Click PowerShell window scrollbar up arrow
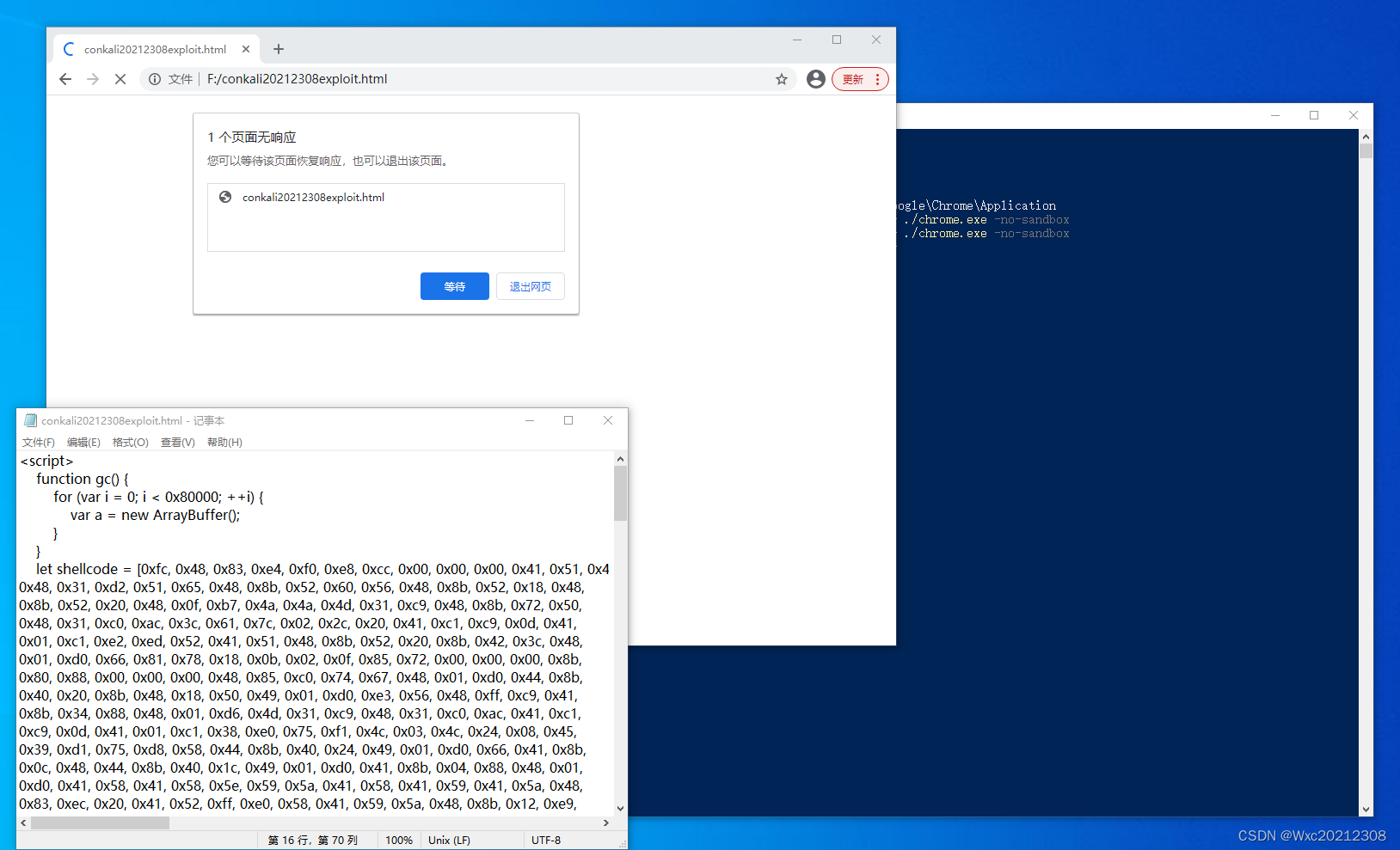1400x850 pixels. 1366,137
